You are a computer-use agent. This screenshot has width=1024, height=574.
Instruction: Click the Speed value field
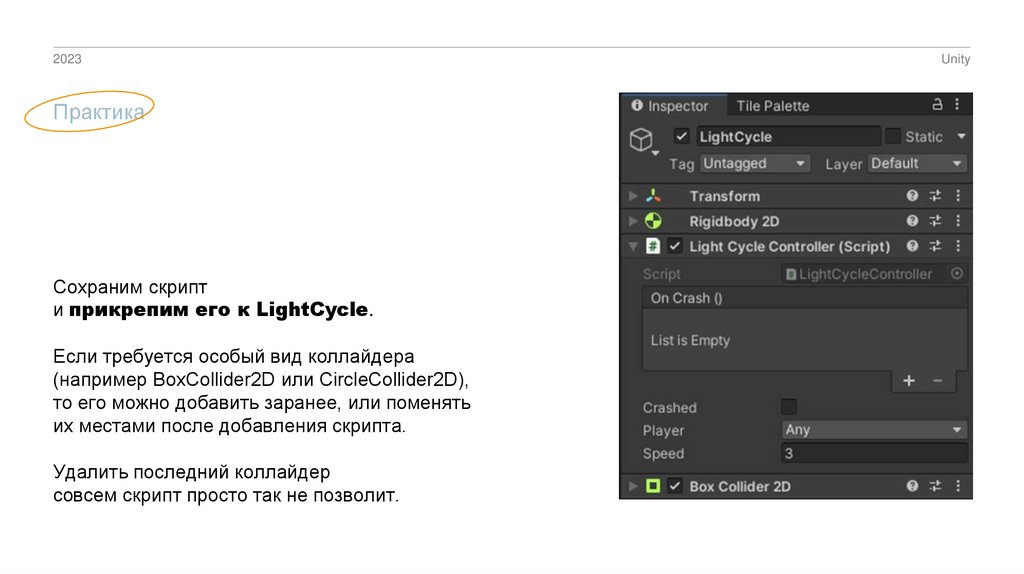(874, 453)
